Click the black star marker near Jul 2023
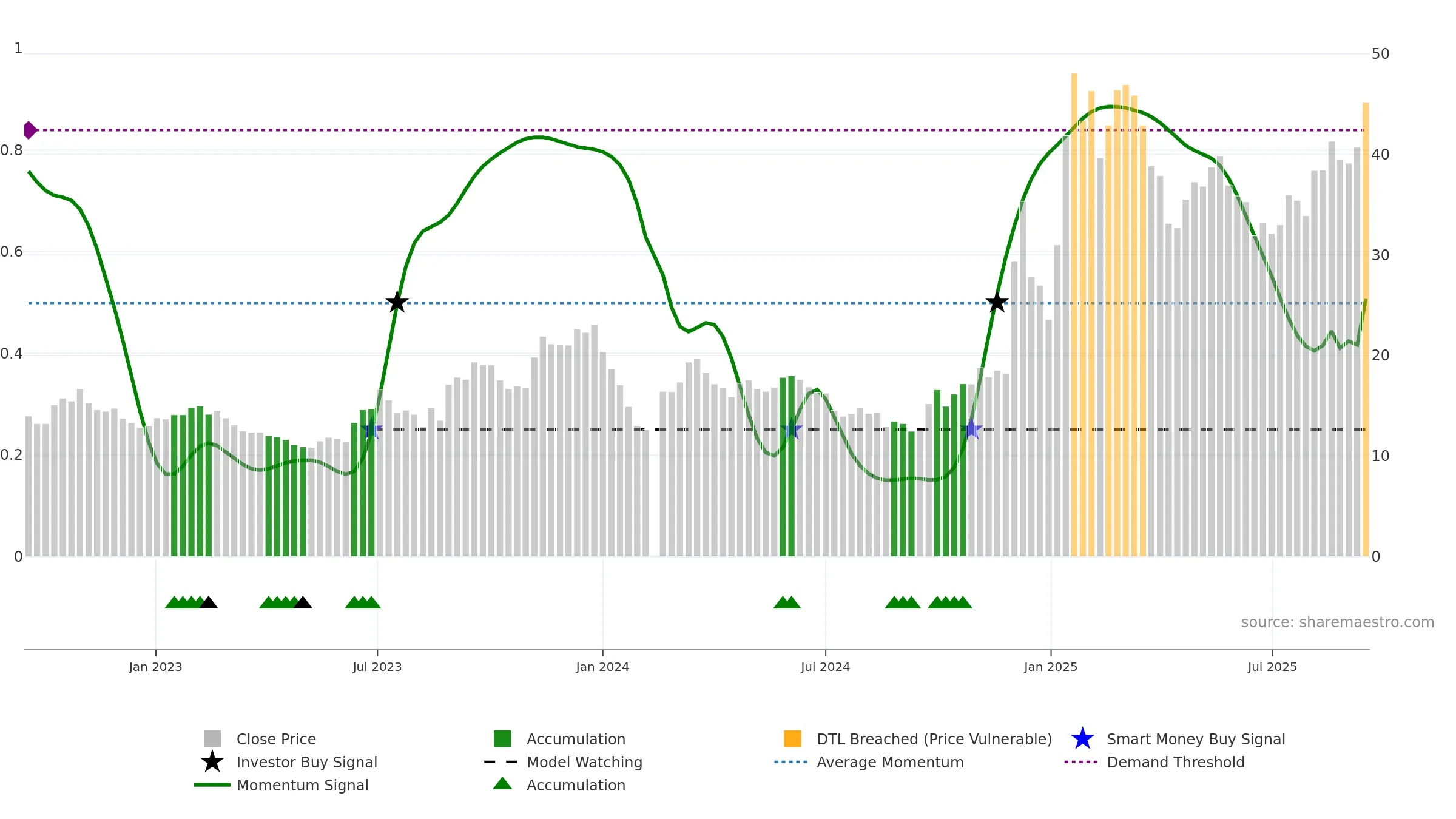Screen dimensions: 1456x819 point(397,302)
